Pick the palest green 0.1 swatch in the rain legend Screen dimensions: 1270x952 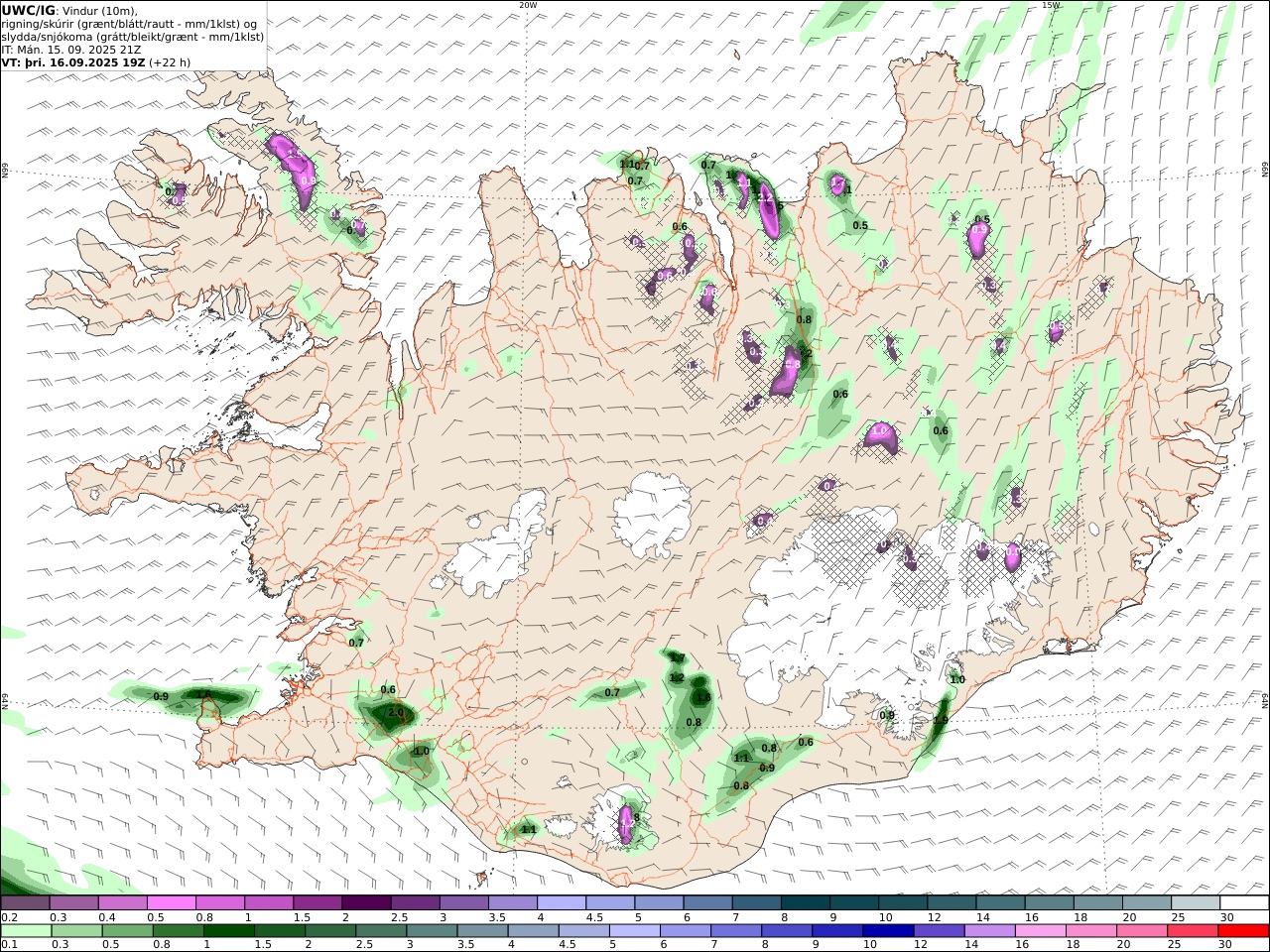pyautogui.click(x=27, y=931)
